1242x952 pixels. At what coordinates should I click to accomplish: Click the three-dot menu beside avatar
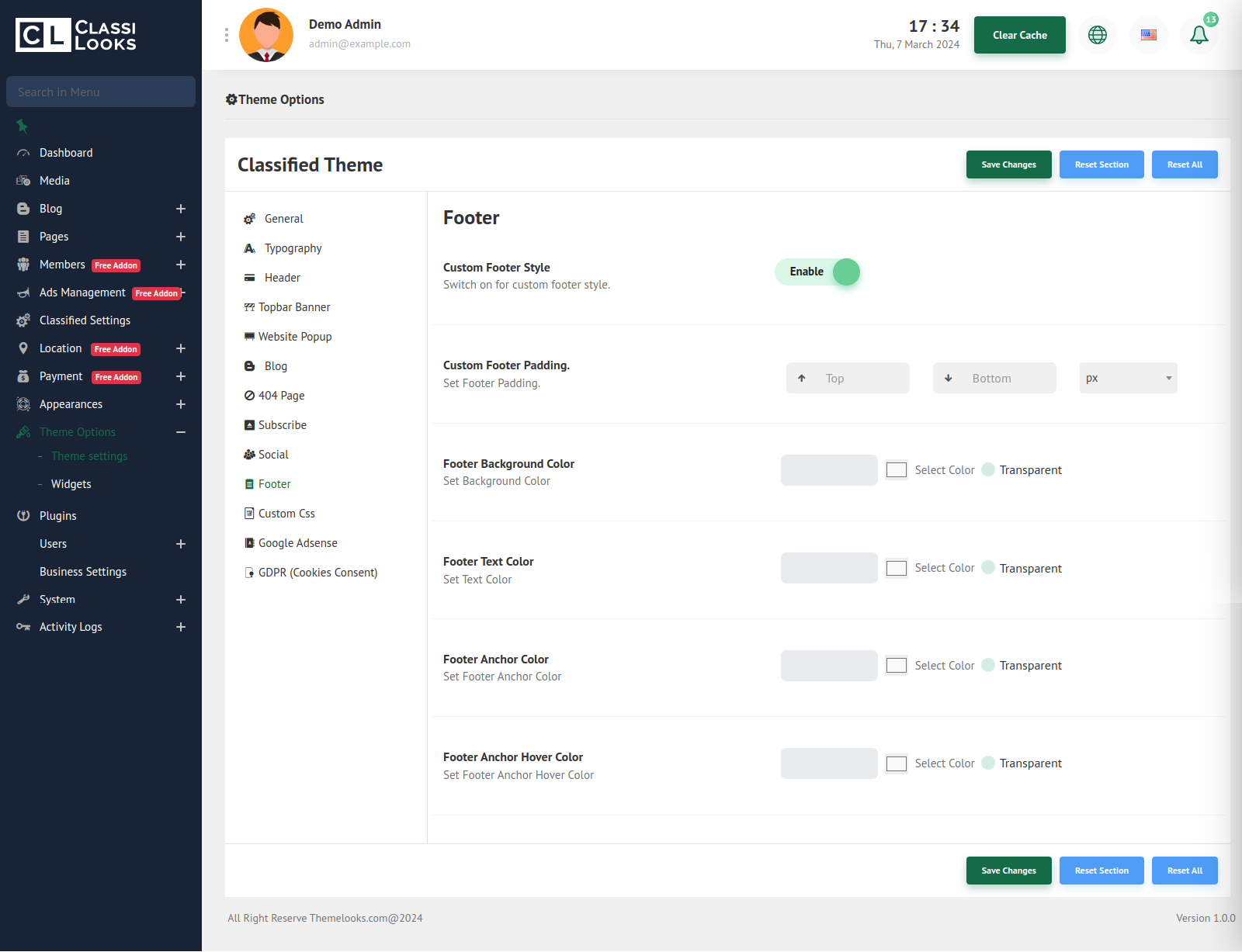[x=227, y=35]
